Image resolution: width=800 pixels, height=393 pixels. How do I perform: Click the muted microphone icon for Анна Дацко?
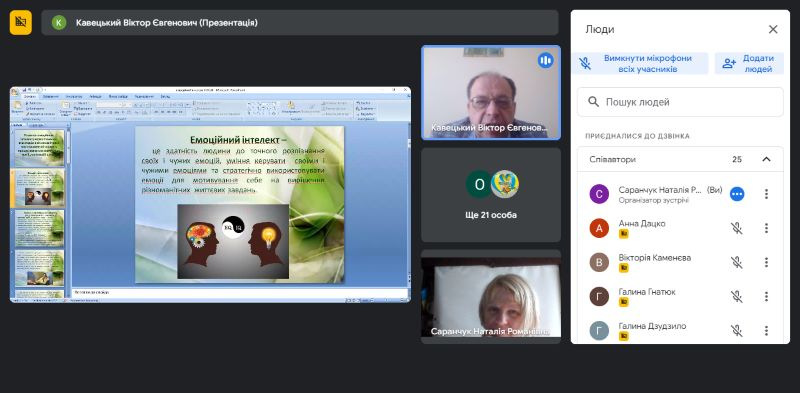point(737,228)
